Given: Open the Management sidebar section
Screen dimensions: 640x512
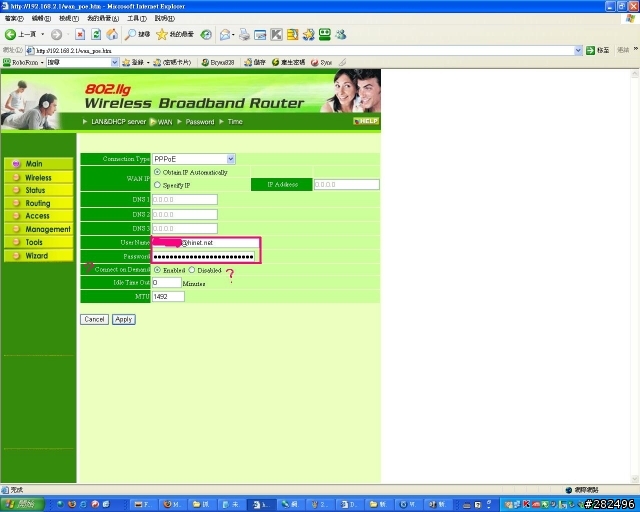Looking at the screenshot, I should [x=38, y=229].
